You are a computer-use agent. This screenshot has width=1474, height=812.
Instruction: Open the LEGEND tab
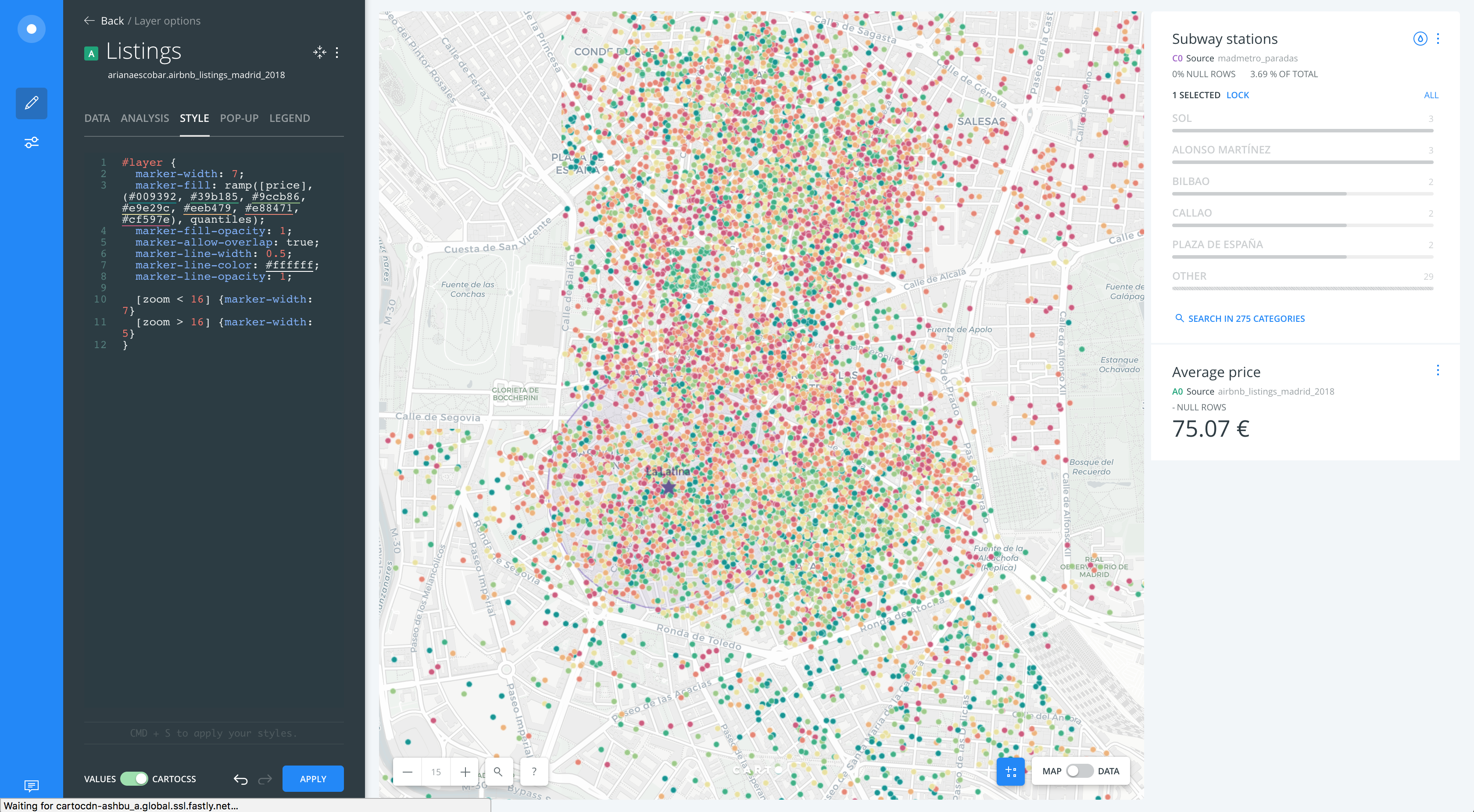290,118
